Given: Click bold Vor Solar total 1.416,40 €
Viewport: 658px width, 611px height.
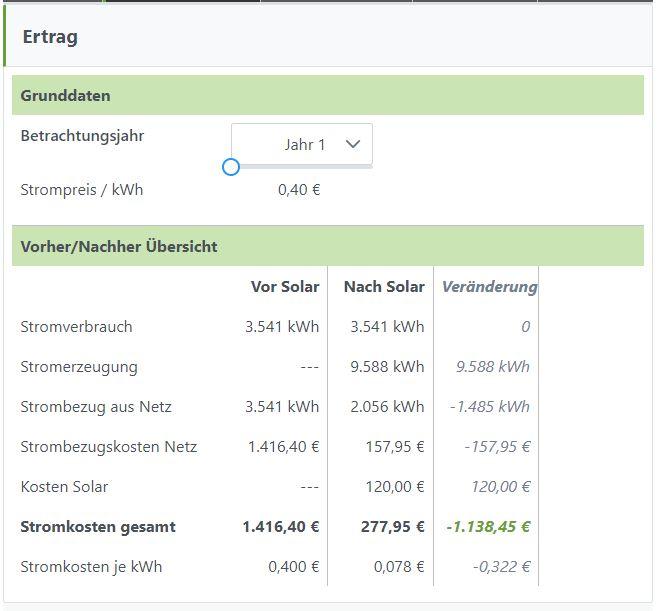Looking at the screenshot, I should (x=281, y=527).
